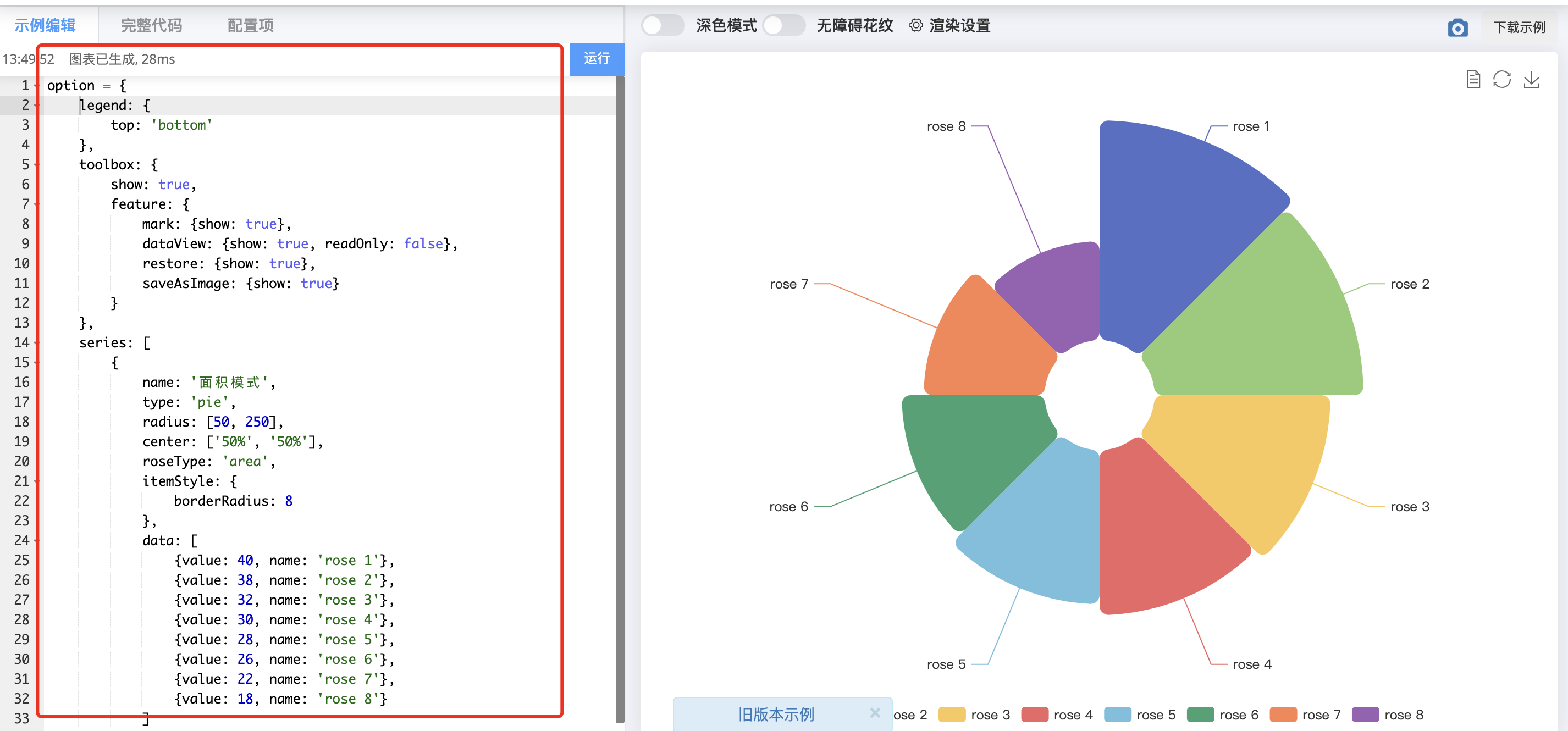1568x731 pixels.
Task: Click the 'rose 2' label beside chart
Action: tap(1410, 284)
